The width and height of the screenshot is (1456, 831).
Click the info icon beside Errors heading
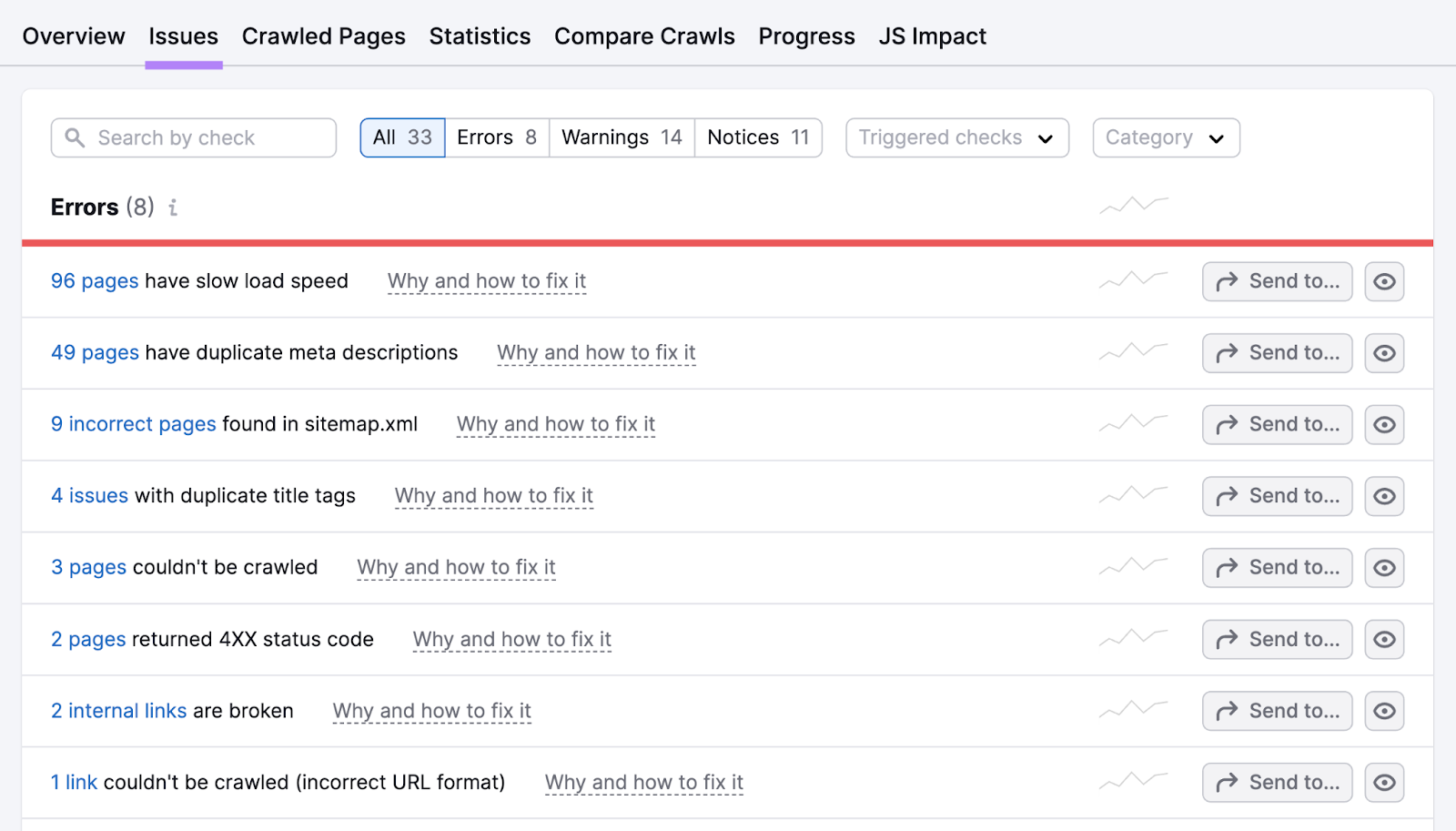[x=173, y=208]
